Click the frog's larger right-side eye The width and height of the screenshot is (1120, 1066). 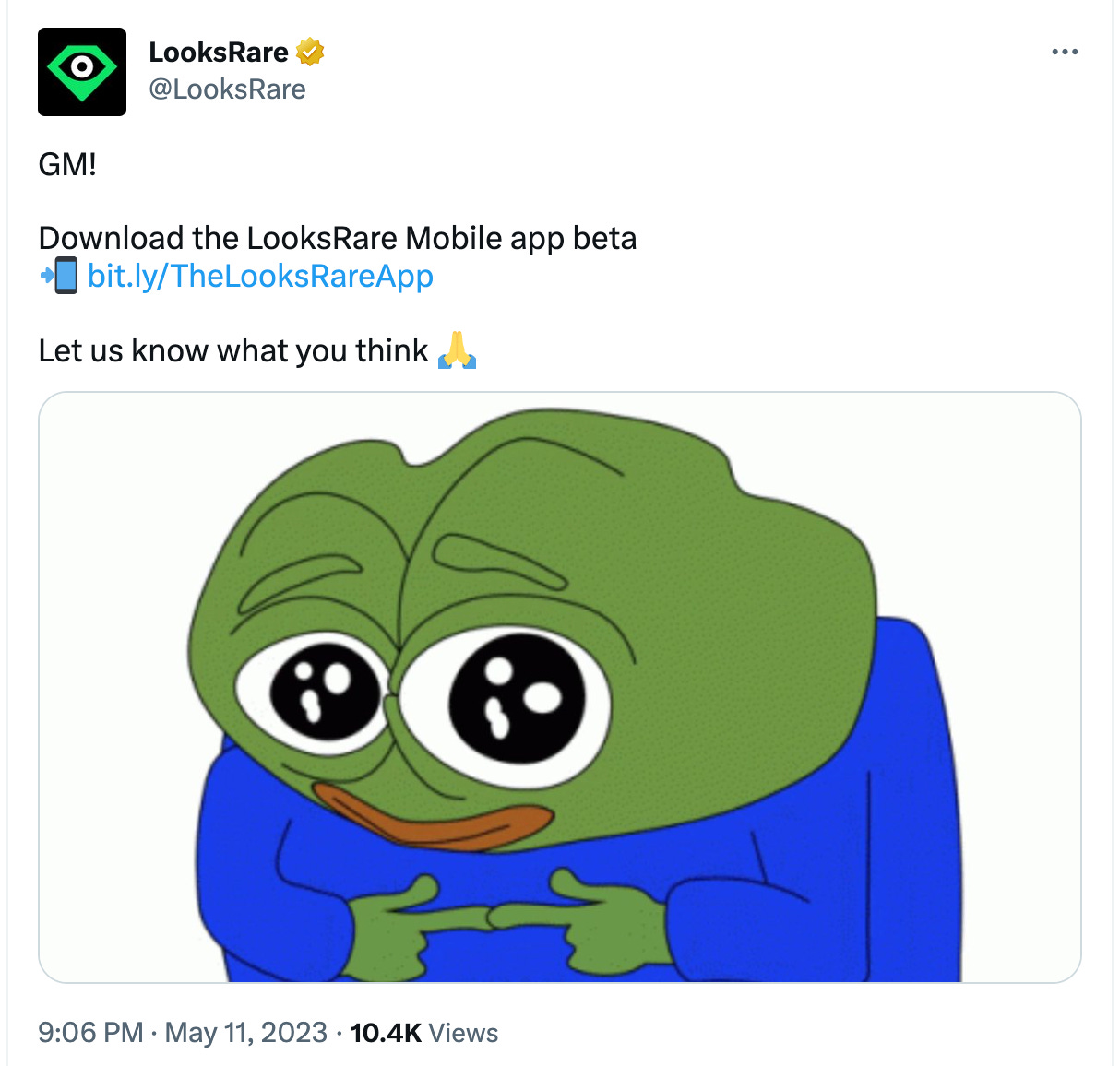point(517,698)
